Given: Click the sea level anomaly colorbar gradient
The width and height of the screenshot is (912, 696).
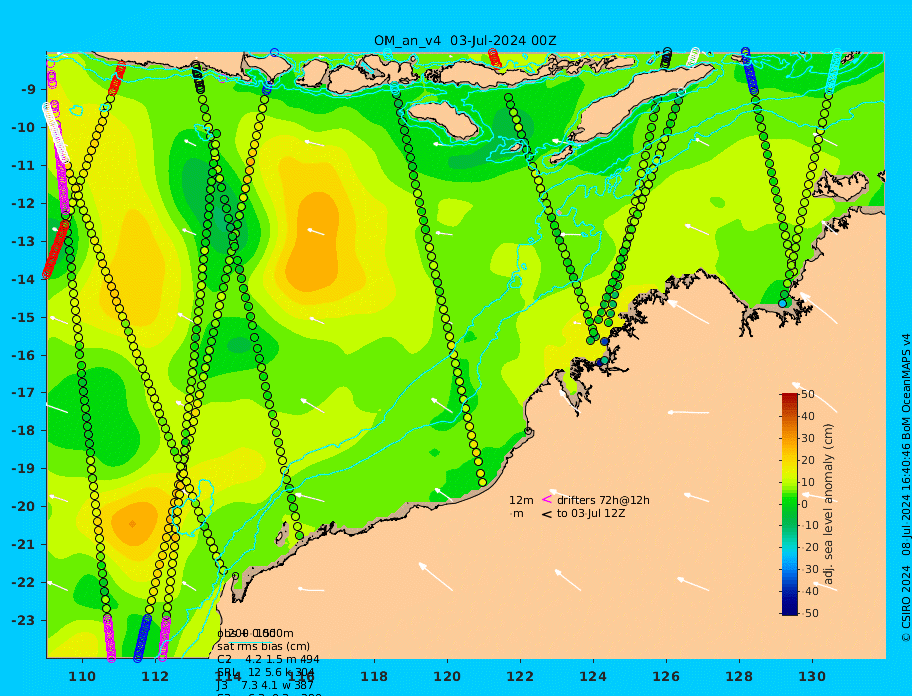Looking at the screenshot, I should (790, 504).
